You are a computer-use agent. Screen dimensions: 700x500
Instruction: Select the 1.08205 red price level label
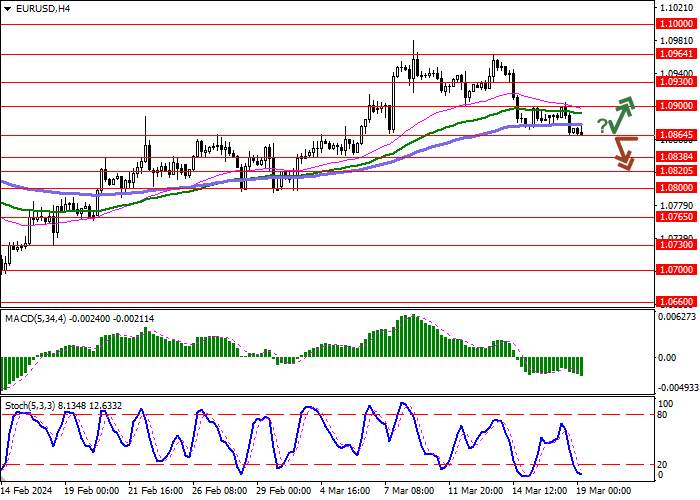click(x=676, y=171)
